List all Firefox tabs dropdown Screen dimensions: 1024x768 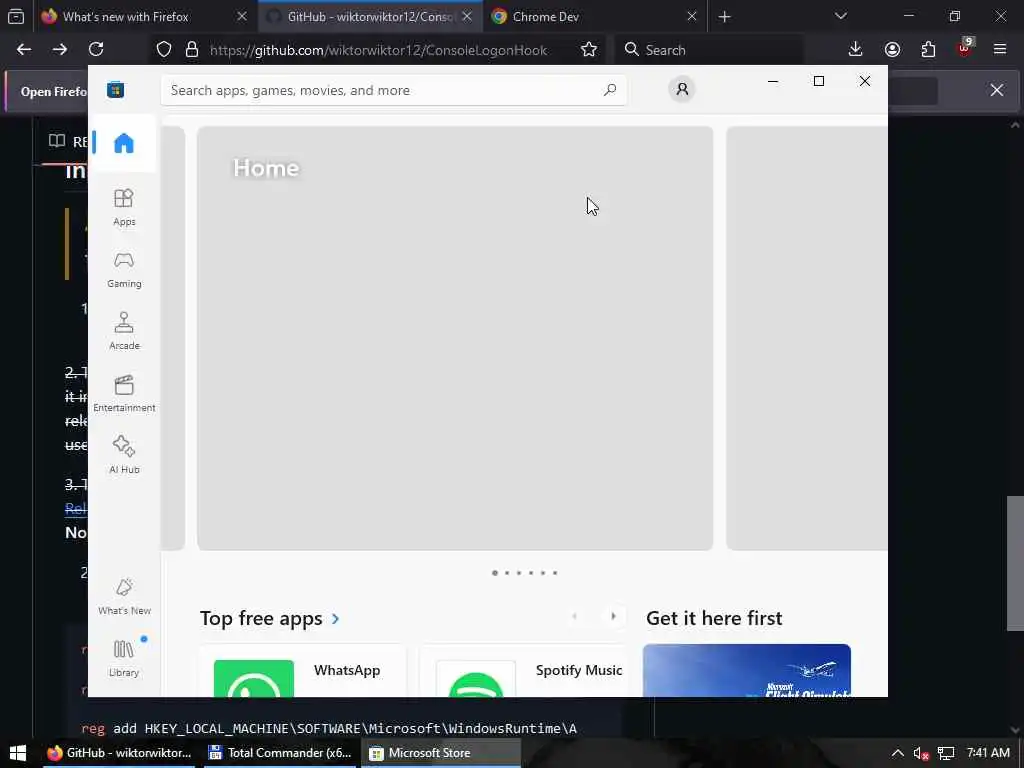point(841,16)
